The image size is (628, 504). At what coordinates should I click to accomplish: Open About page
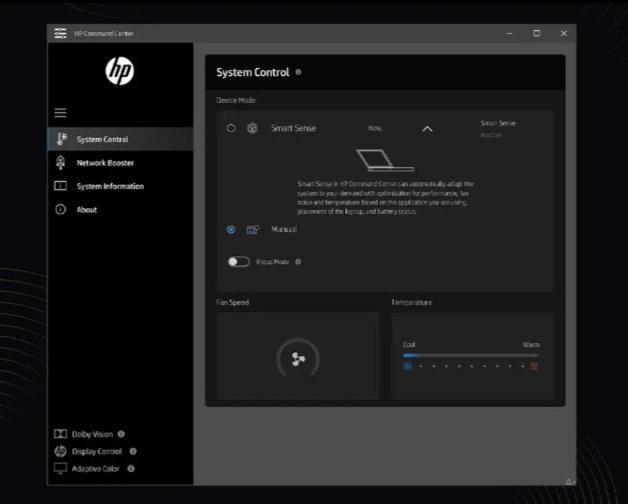[120, 210]
